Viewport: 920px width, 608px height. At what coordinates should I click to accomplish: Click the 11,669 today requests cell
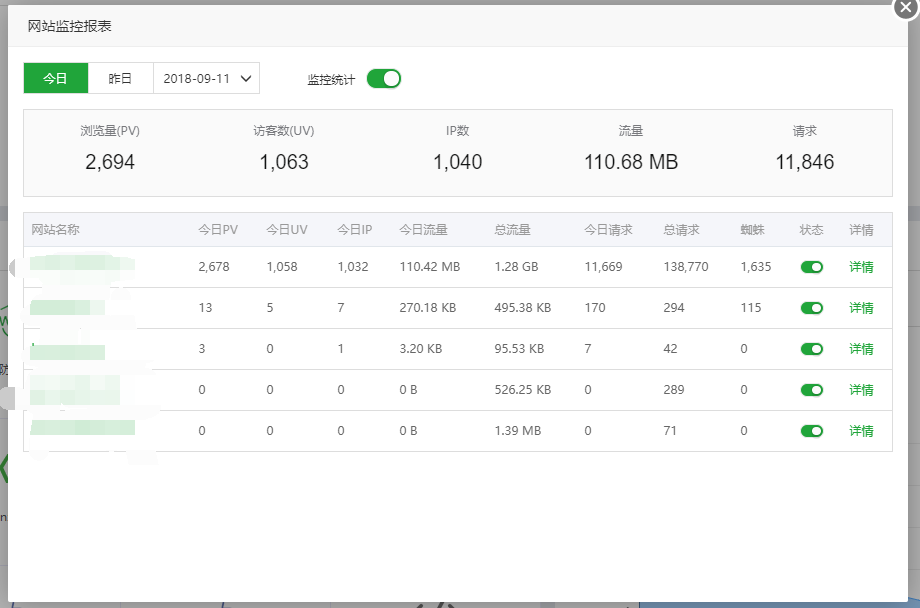click(603, 267)
